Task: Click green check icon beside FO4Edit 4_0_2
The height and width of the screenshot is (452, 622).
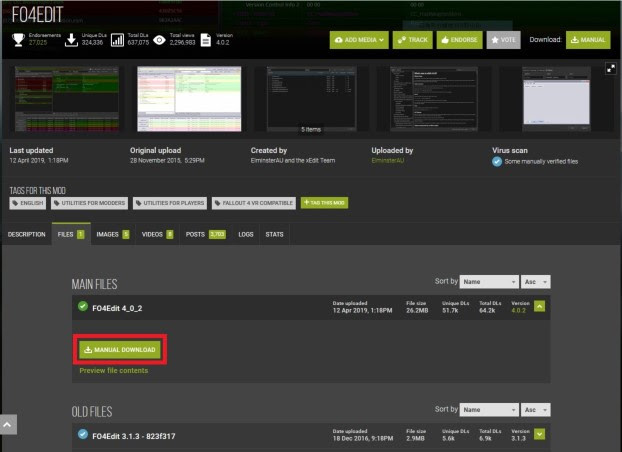Action: click(x=83, y=306)
